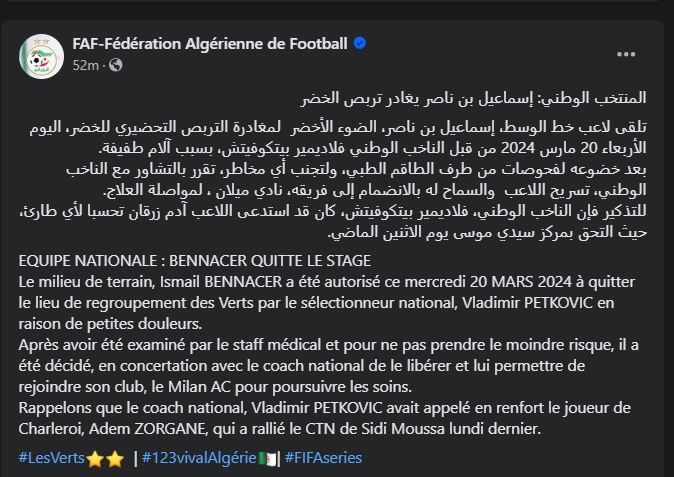The width and height of the screenshot is (674, 477).
Task: Click the Algerian flag emoji
Action: [x=268, y=458]
